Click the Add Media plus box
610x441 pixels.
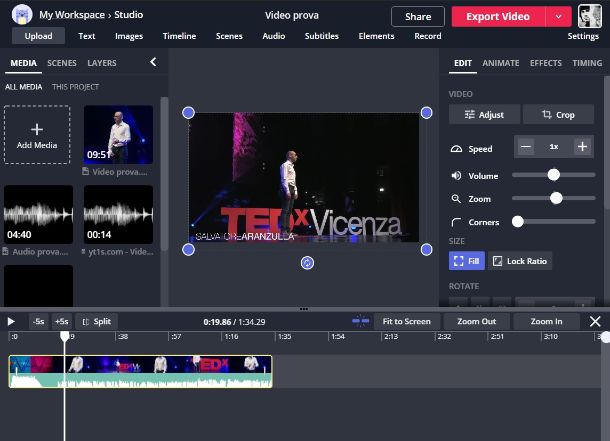(37, 135)
